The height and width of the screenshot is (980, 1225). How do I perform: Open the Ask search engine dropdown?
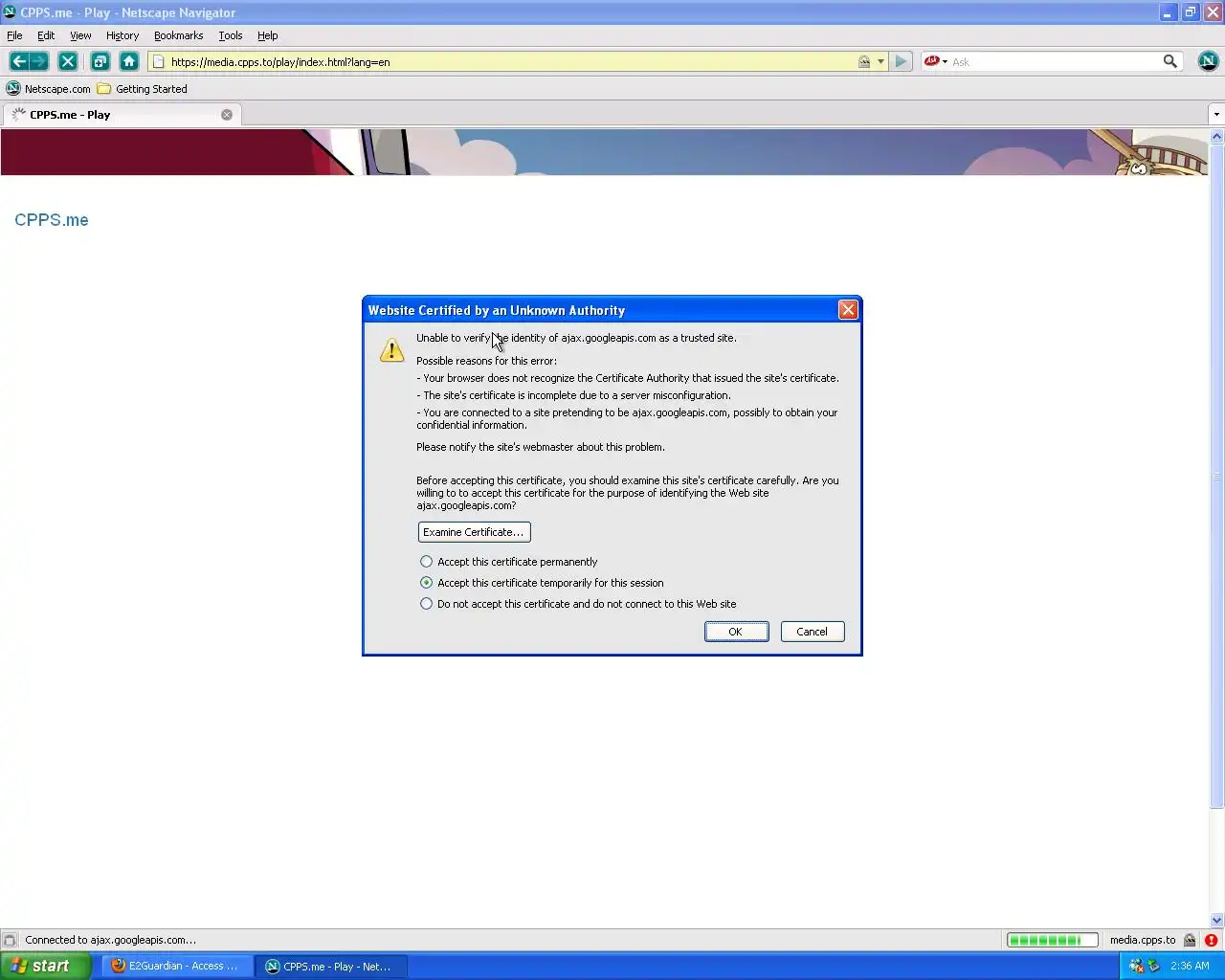tap(936, 61)
